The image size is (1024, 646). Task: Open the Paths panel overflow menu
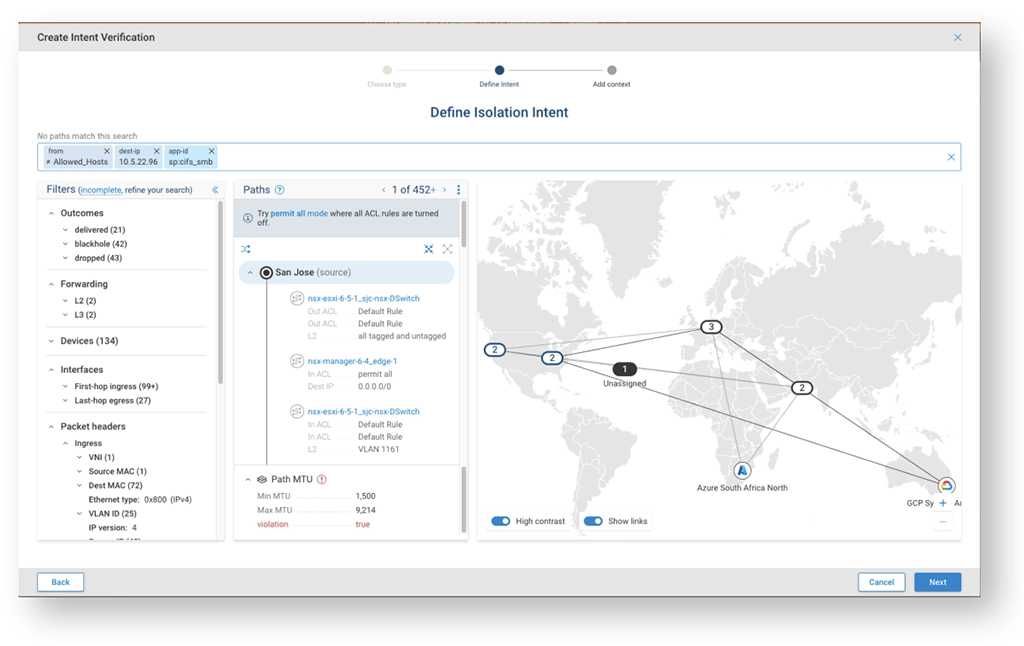(x=458, y=190)
